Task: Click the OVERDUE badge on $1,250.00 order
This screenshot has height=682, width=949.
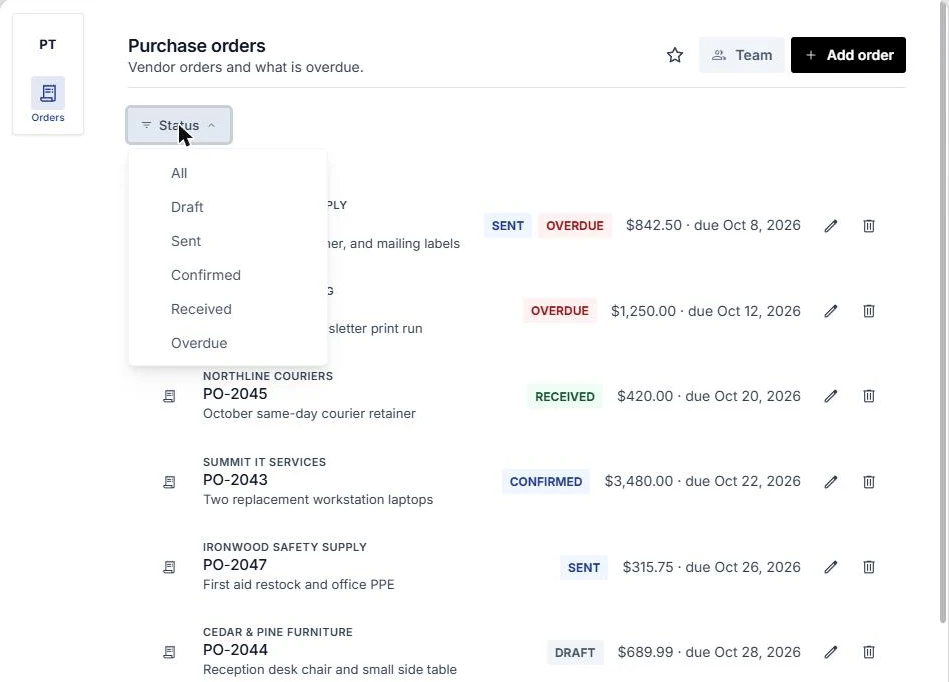Action: pos(560,311)
